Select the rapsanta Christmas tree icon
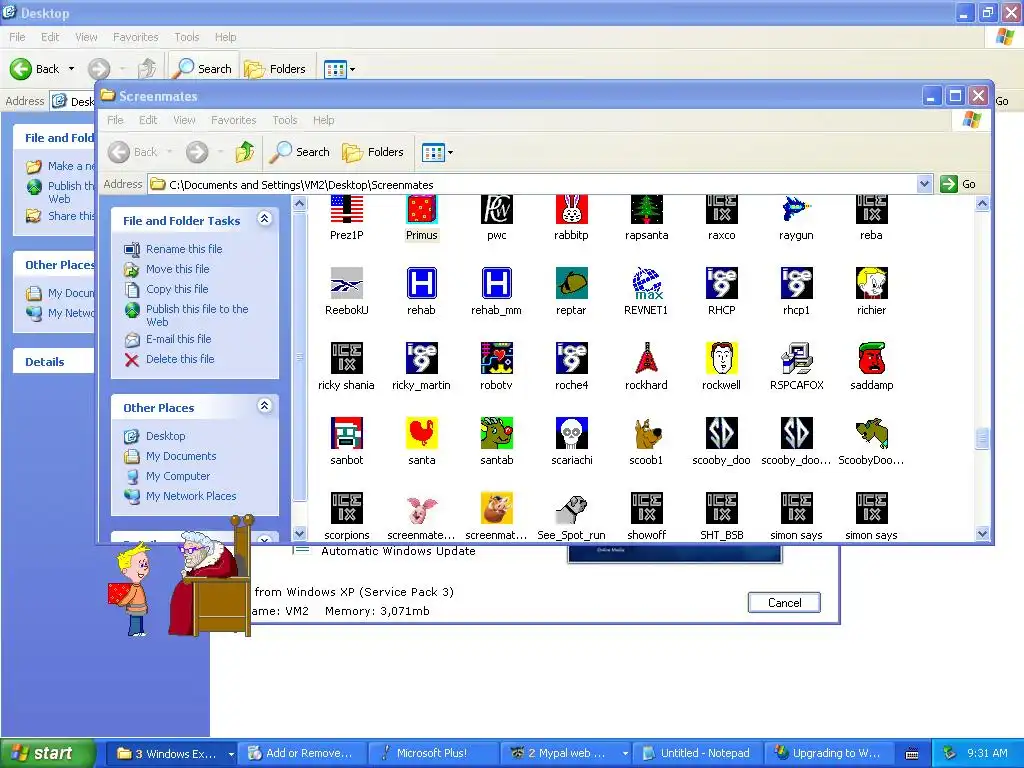The height and width of the screenshot is (768, 1024). coord(647,210)
